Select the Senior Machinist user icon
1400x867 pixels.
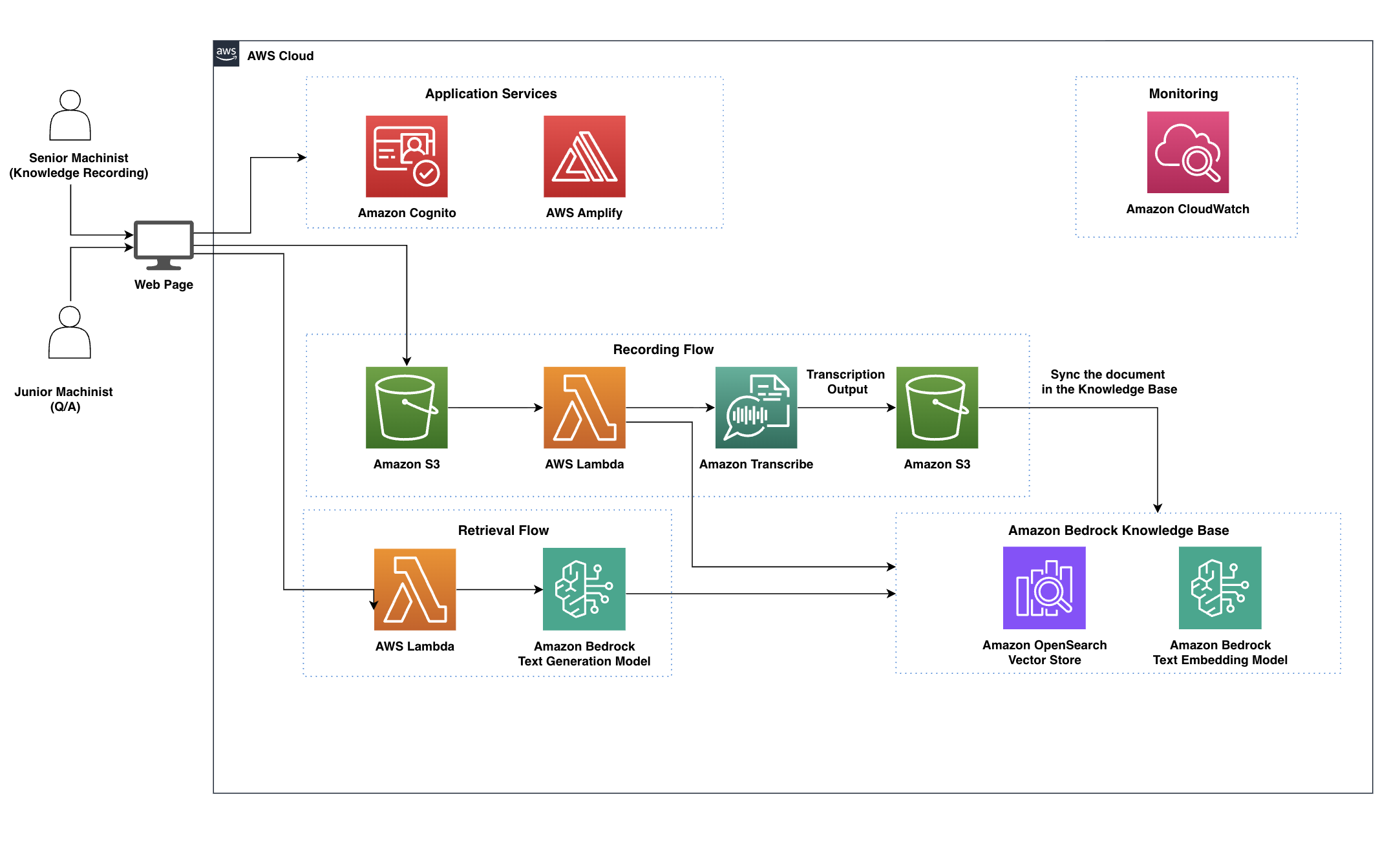(x=70, y=116)
